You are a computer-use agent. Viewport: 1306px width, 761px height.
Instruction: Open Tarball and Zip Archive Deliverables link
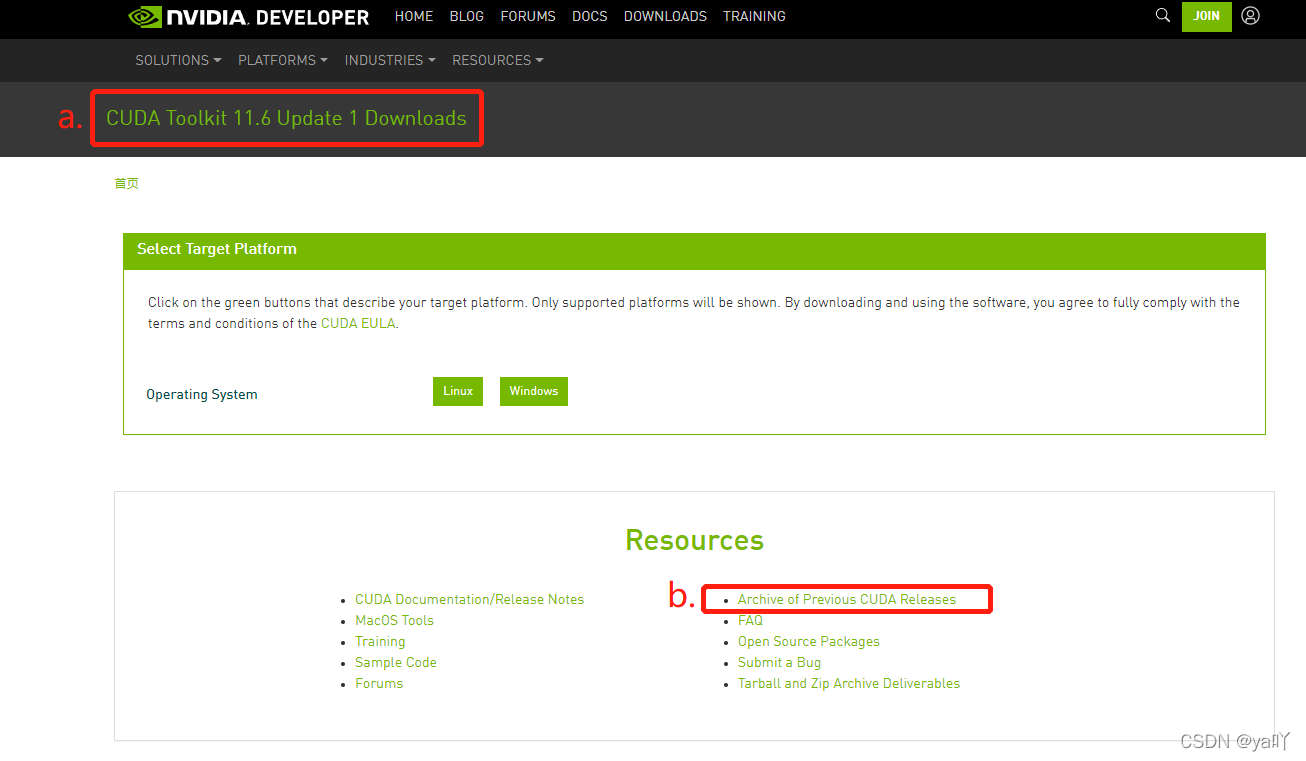coord(849,684)
